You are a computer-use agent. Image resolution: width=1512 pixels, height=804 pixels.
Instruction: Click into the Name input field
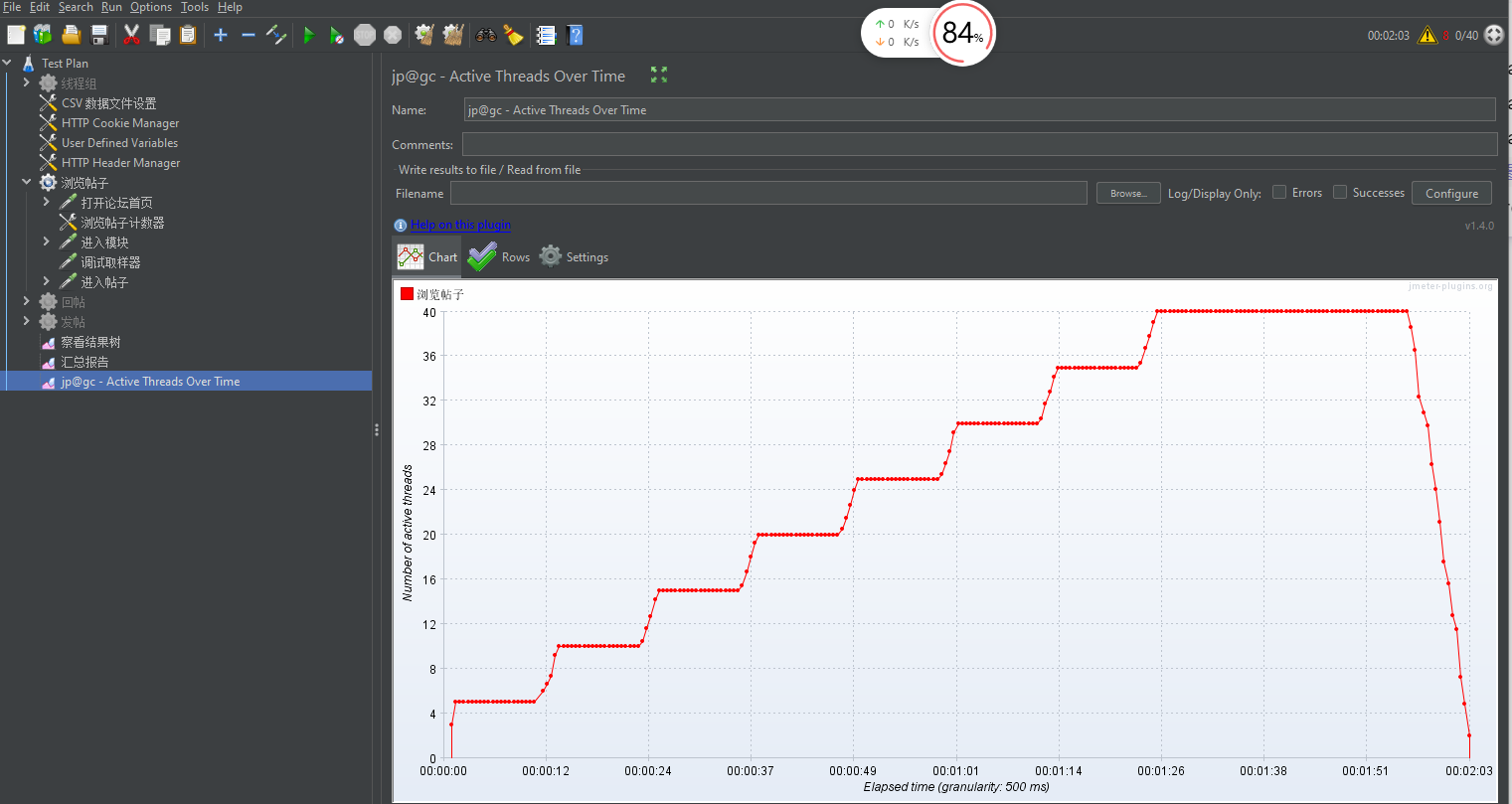980,109
